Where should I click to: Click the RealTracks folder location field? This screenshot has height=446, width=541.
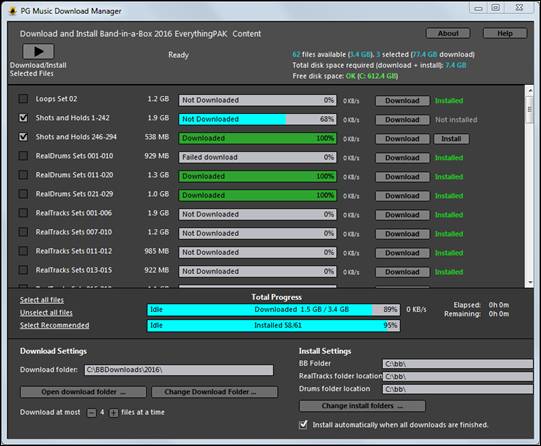point(458,376)
